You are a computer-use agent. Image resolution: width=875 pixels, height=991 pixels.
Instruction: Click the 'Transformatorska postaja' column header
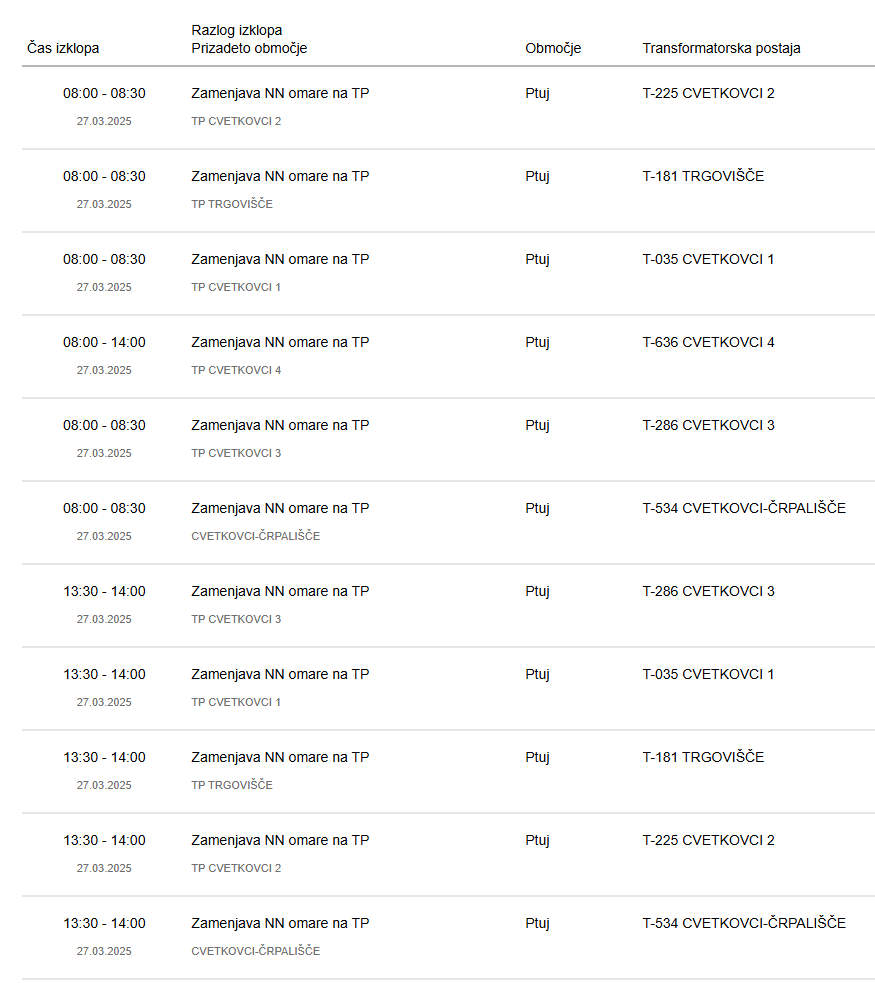coord(721,48)
